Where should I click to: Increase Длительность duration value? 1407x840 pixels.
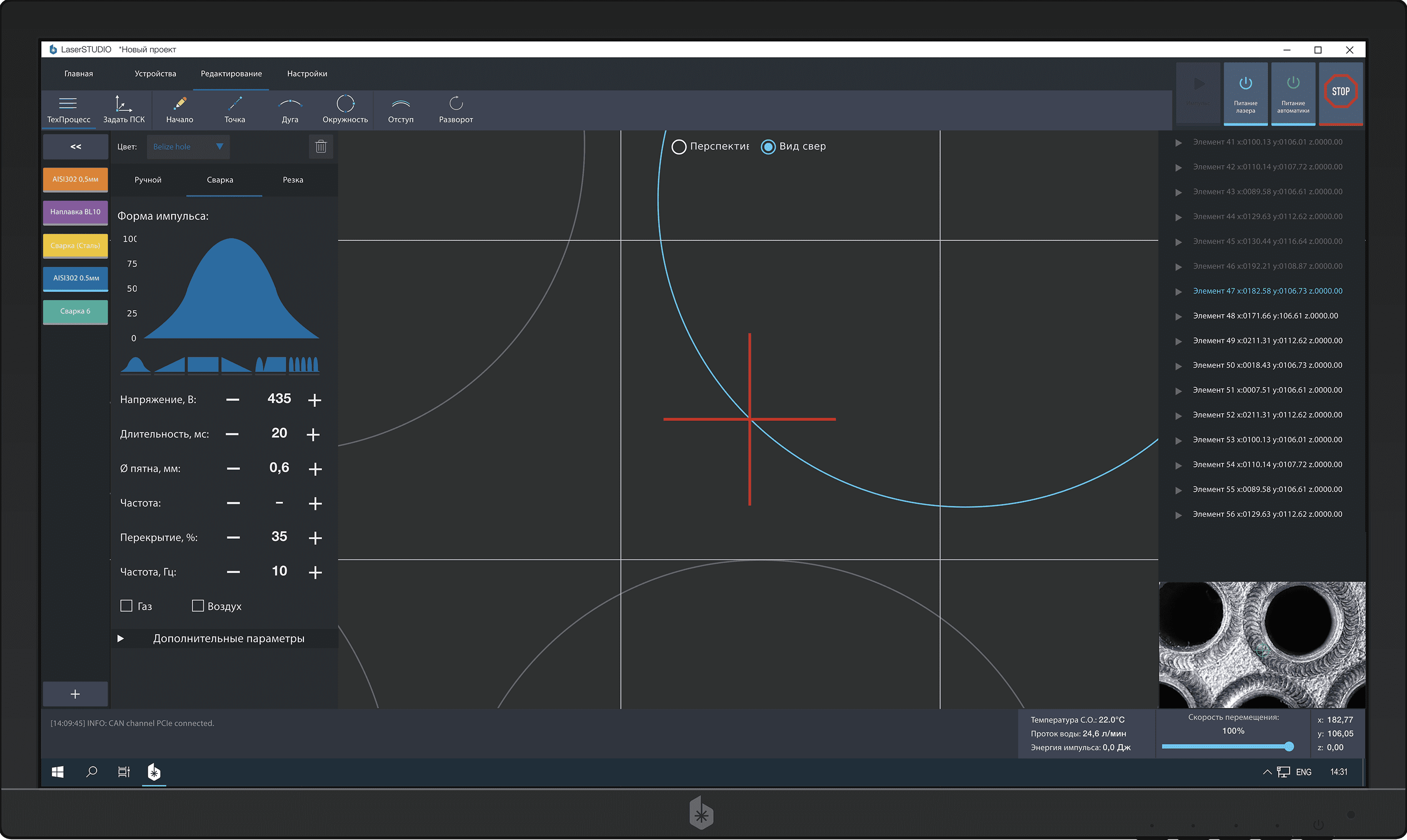(x=313, y=434)
